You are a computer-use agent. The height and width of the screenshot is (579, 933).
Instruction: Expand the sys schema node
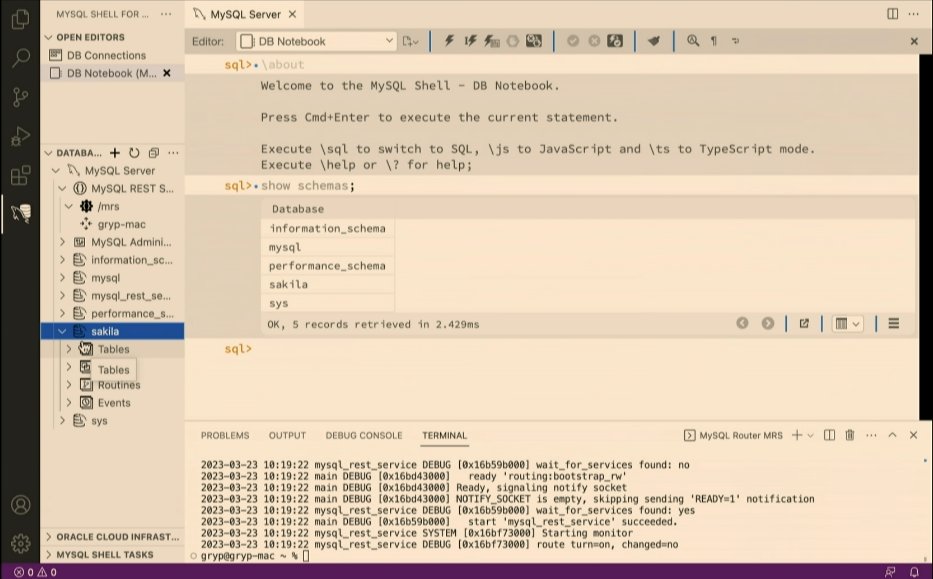tap(62, 421)
